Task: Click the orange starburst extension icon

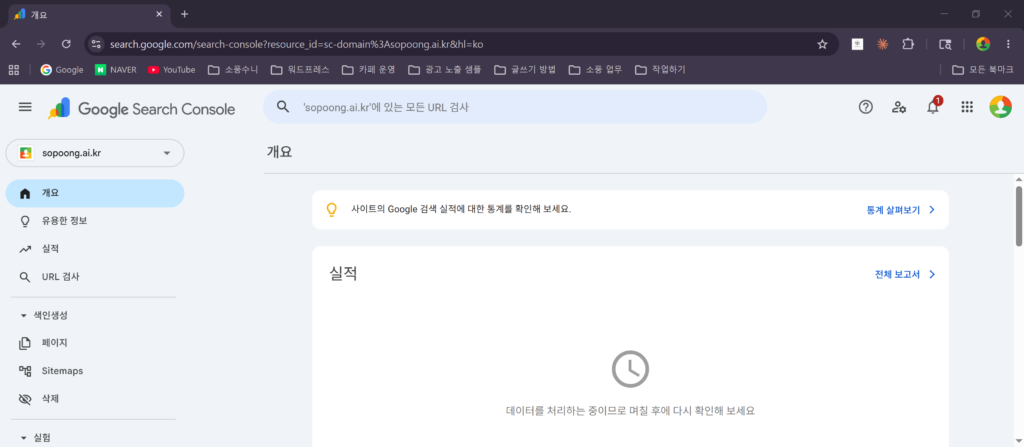Action: click(882, 44)
